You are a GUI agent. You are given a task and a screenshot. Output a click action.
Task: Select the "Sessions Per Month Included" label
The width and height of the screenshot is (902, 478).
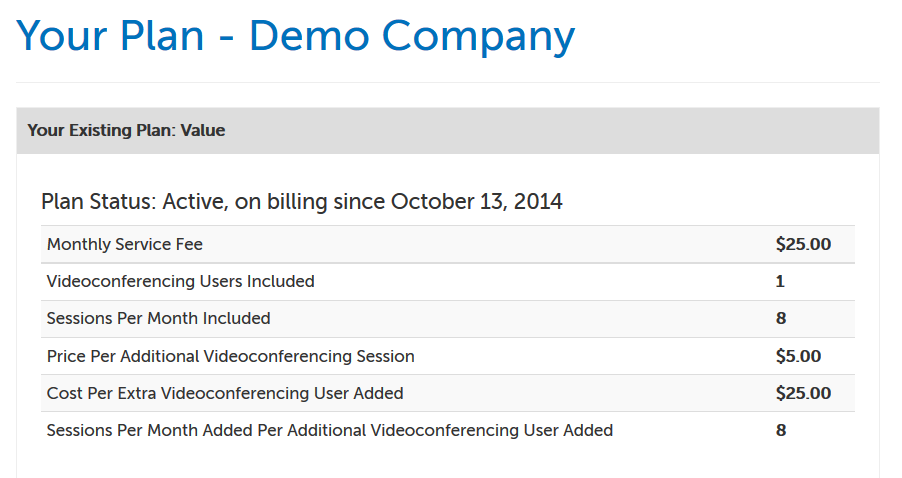click(159, 318)
